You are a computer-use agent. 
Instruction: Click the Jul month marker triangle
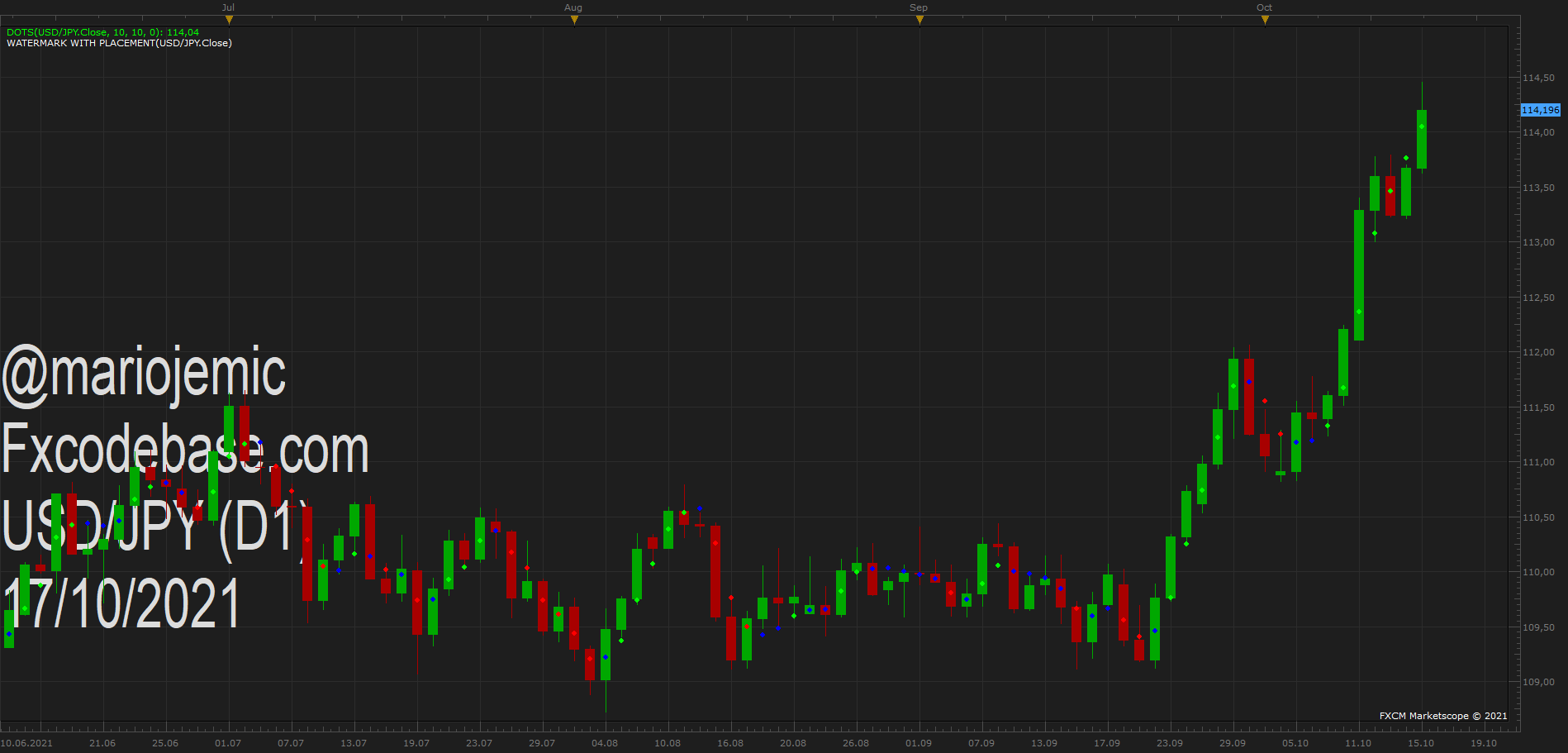pyautogui.click(x=229, y=20)
